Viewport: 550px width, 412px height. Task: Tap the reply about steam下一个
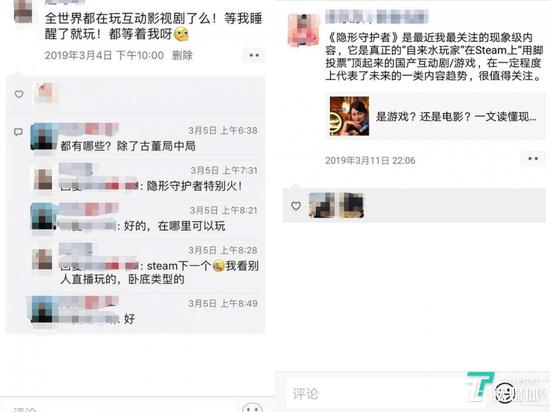160,272
